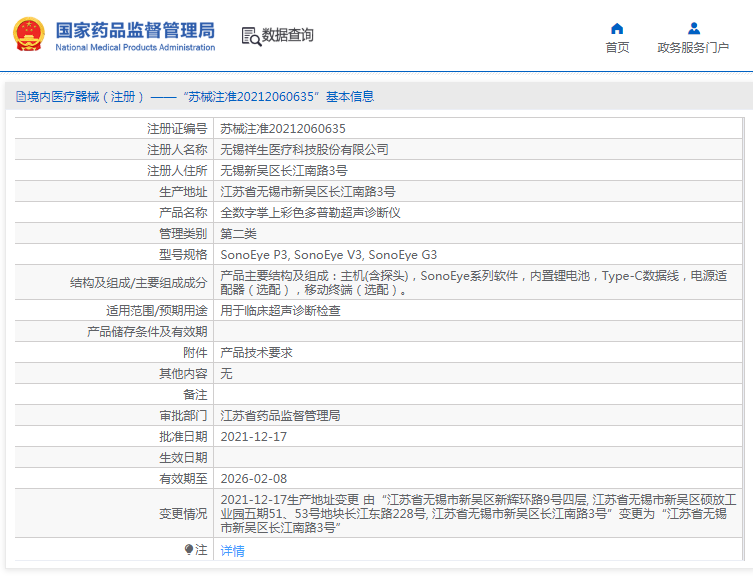This screenshot has height=578, width=753.
Task: Click the 变更情况 row label
Action: pyautogui.click(x=183, y=514)
